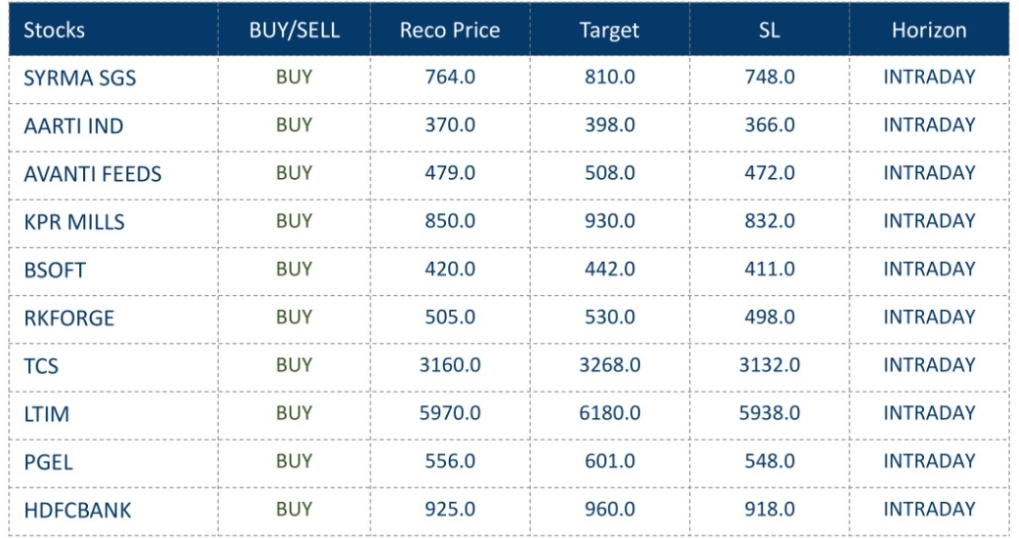
Task: Click the Stocks column header
Action: 55,30
